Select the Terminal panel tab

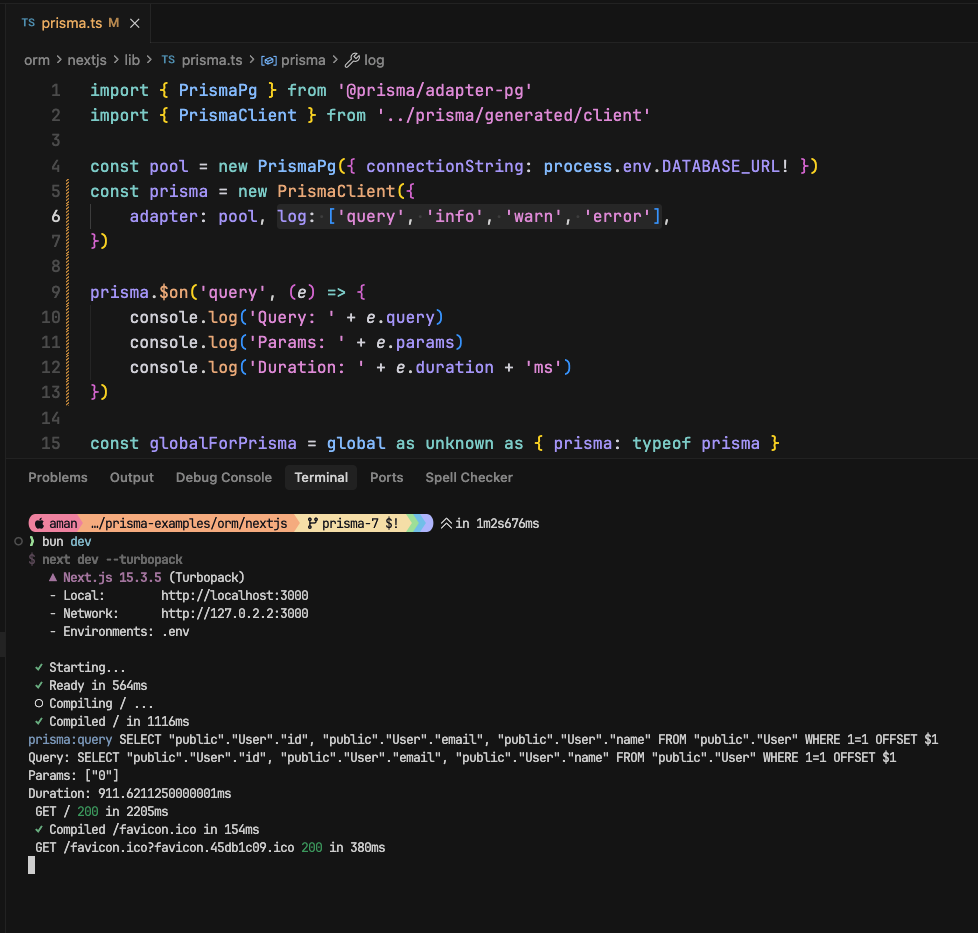[x=321, y=478]
